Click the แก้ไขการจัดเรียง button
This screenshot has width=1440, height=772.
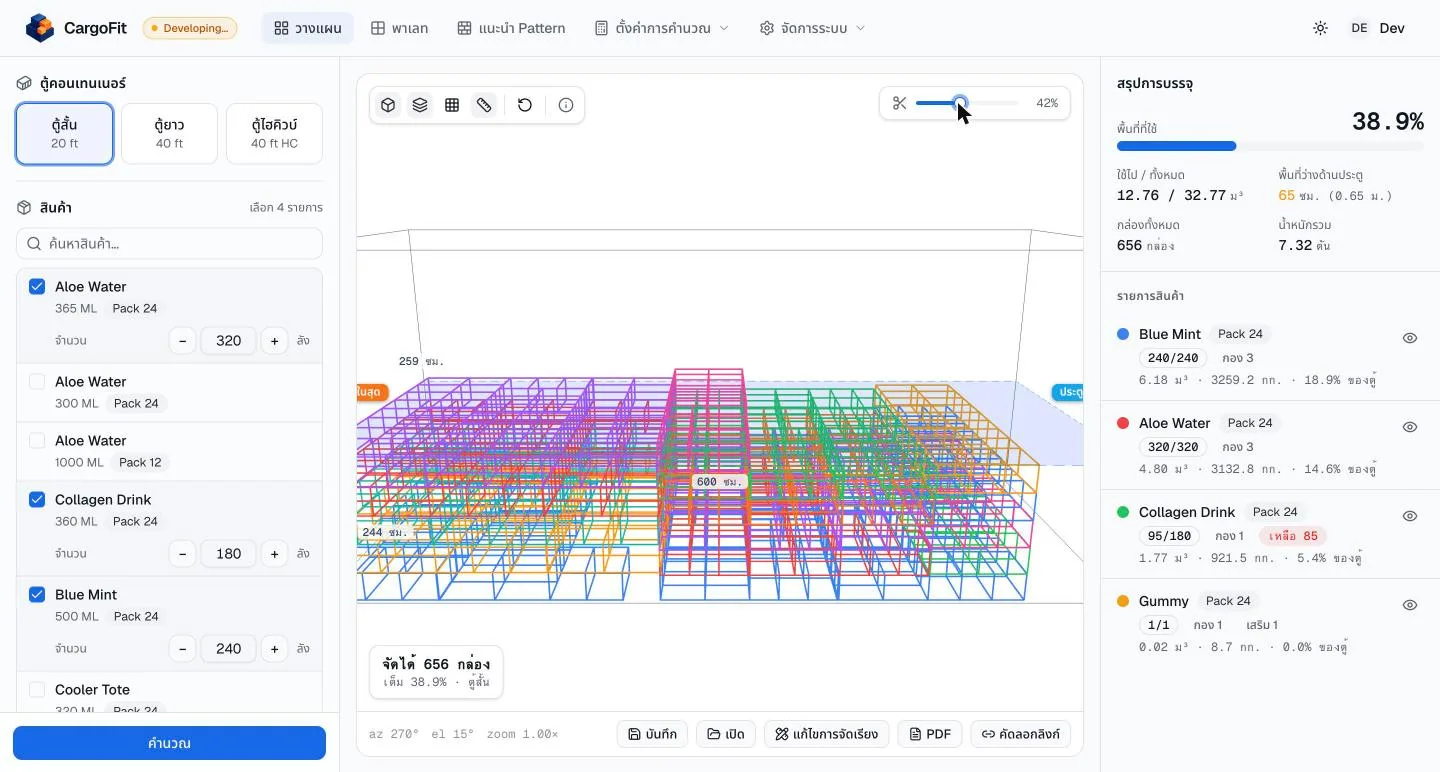827,734
